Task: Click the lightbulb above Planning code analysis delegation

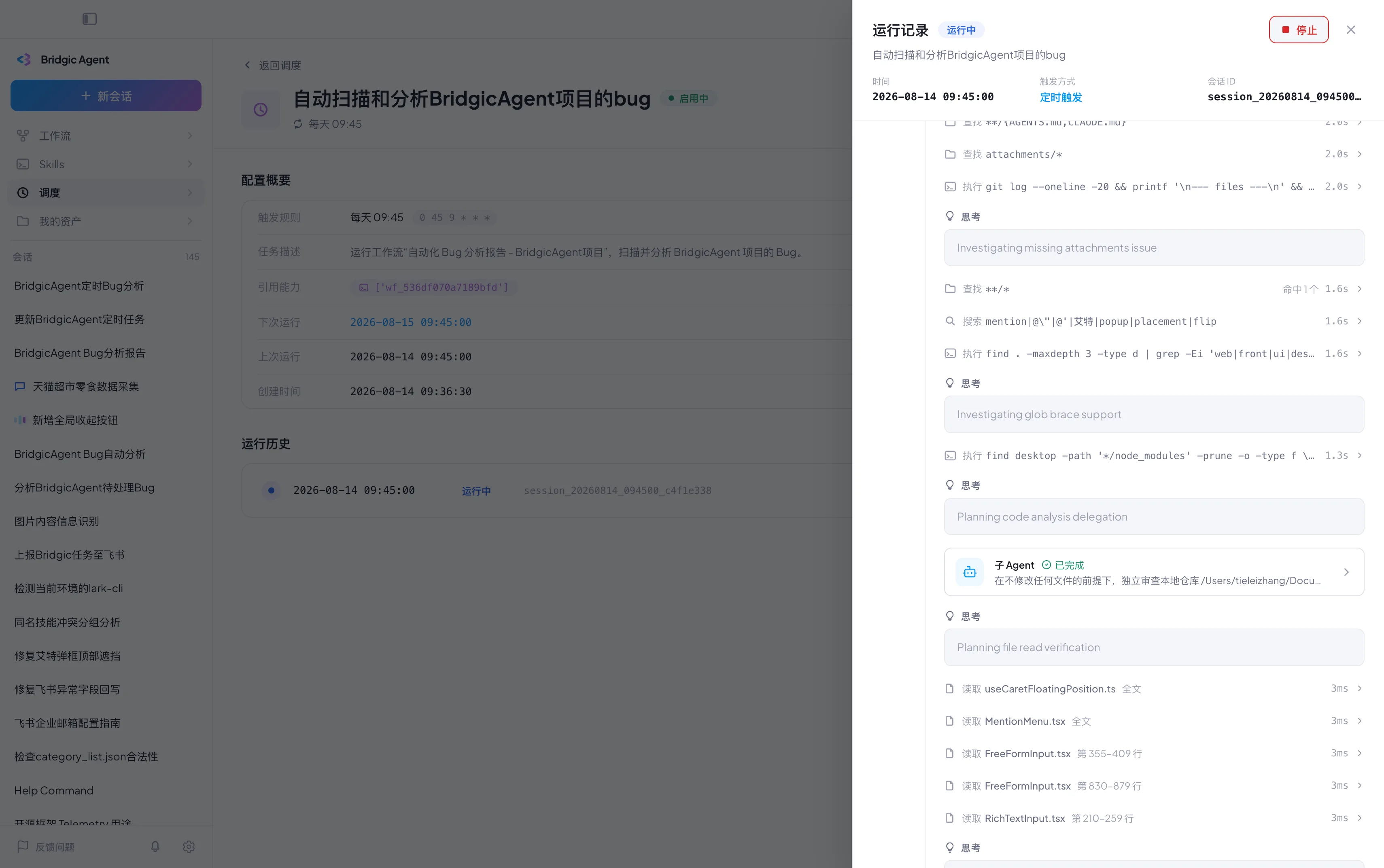Action: click(950, 485)
